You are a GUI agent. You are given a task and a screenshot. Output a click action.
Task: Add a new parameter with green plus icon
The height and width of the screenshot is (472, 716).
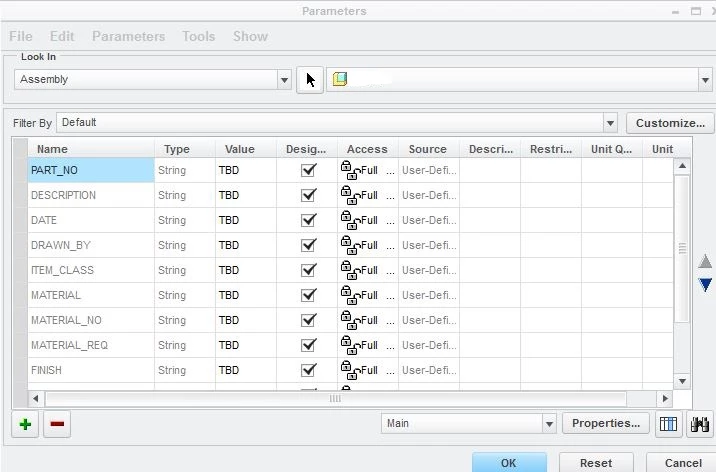pyautogui.click(x=26, y=424)
